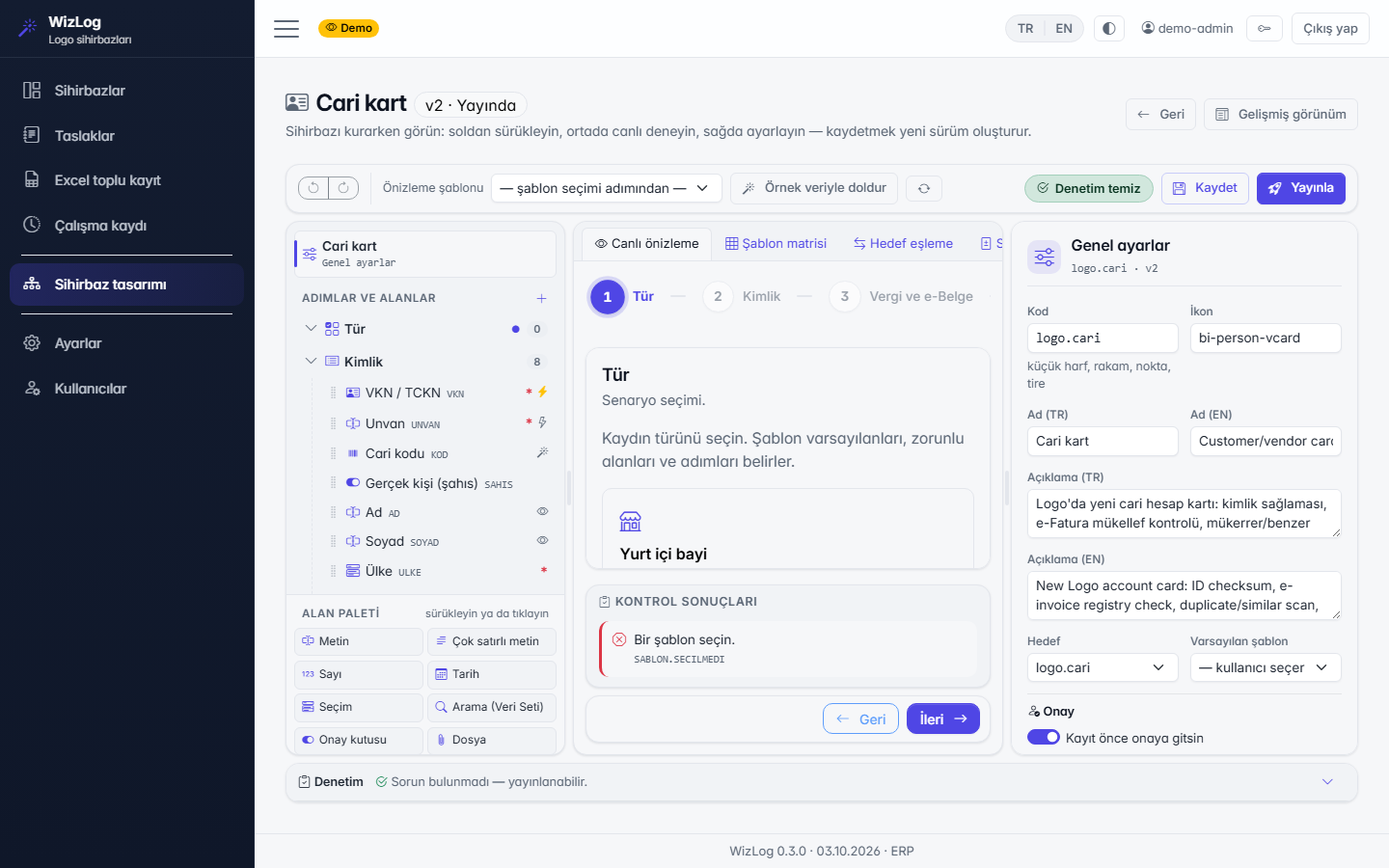The width and height of the screenshot is (1389, 868).
Task: Open the Önizleme şablonu dropdown
Action: [606, 188]
